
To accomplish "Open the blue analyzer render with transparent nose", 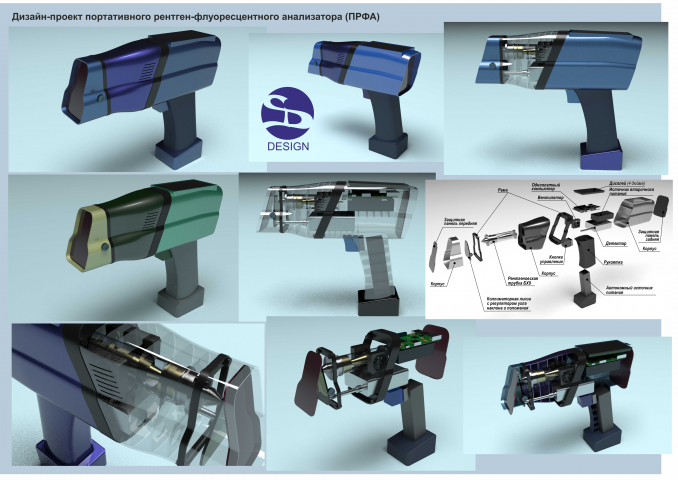I will tap(556, 99).
